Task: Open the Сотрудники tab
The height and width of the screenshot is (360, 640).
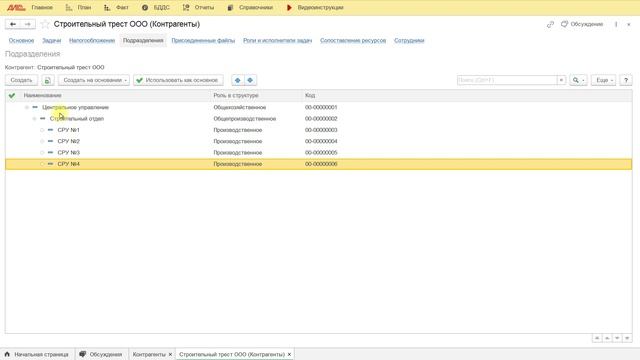Action: click(409, 40)
